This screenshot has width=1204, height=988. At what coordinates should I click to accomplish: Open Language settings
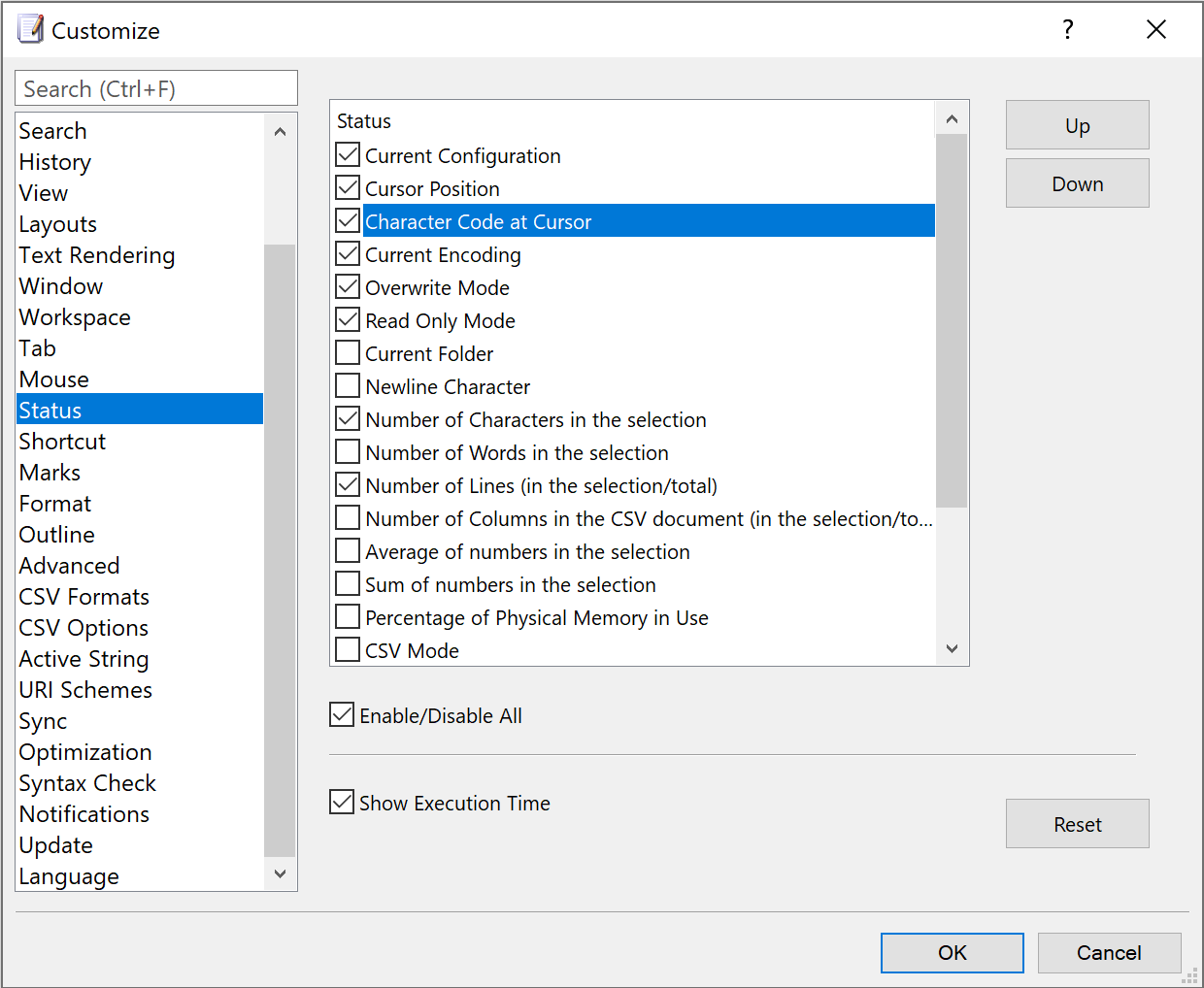click(x=140, y=875)
